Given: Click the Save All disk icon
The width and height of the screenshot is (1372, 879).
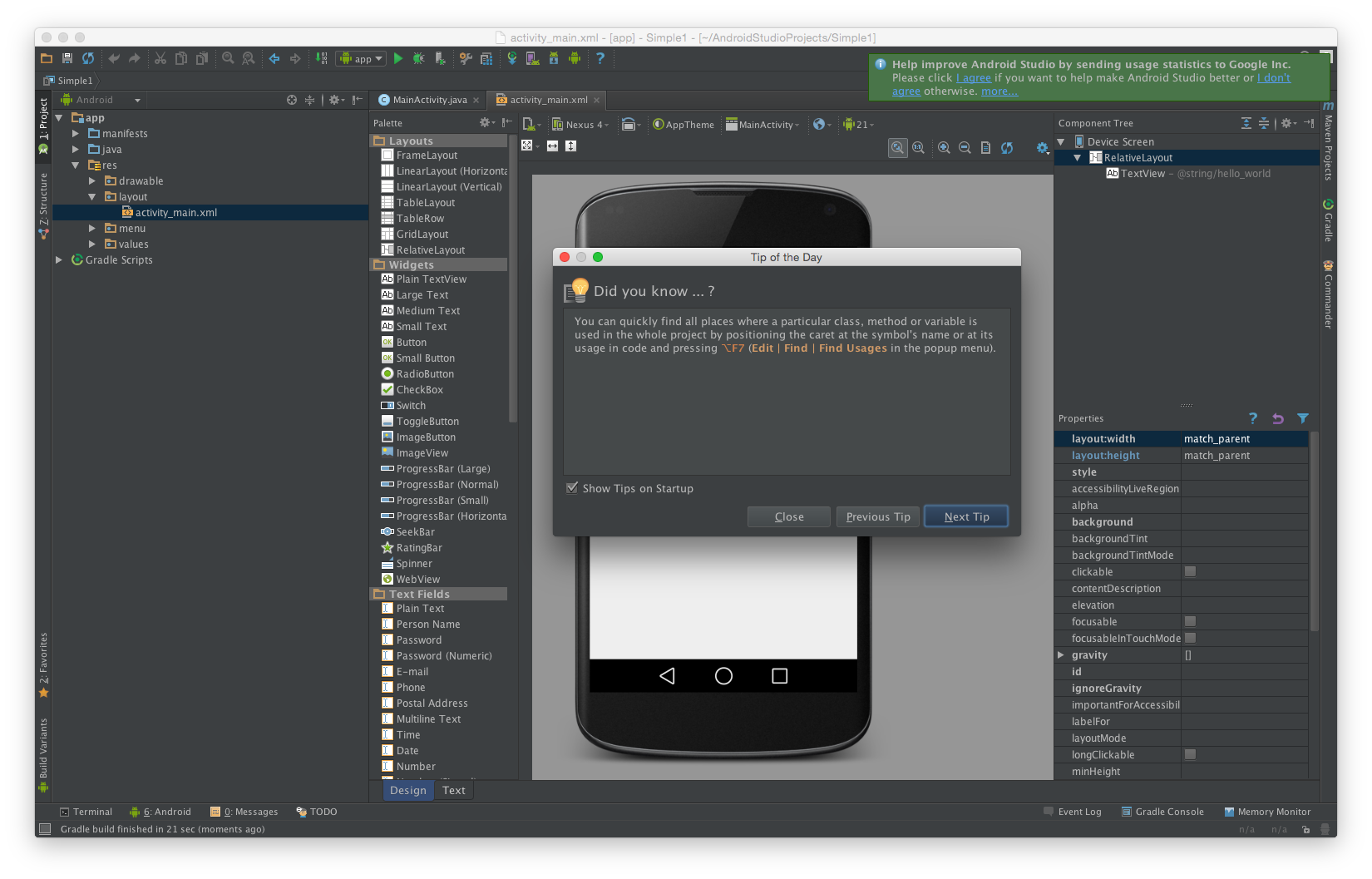Looking at the screenshot, I should tap(67, 58).
